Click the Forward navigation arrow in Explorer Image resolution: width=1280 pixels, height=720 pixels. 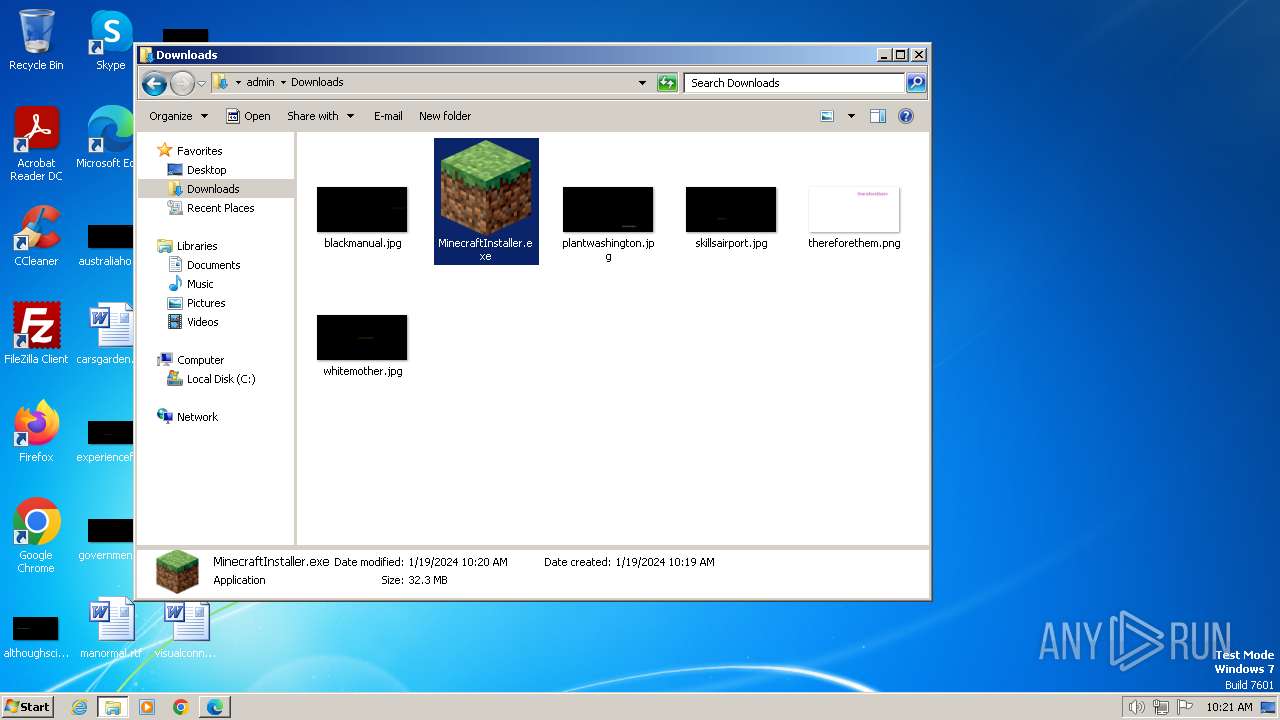[x=182, y=83]
